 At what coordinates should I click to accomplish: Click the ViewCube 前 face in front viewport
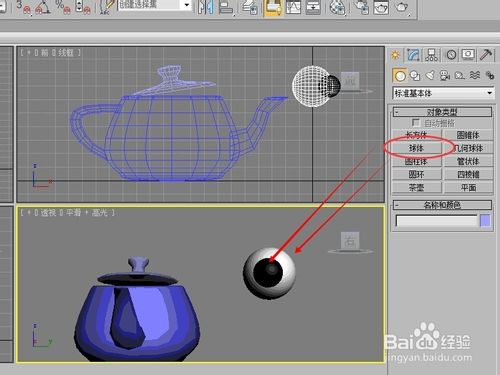(350, 80)
